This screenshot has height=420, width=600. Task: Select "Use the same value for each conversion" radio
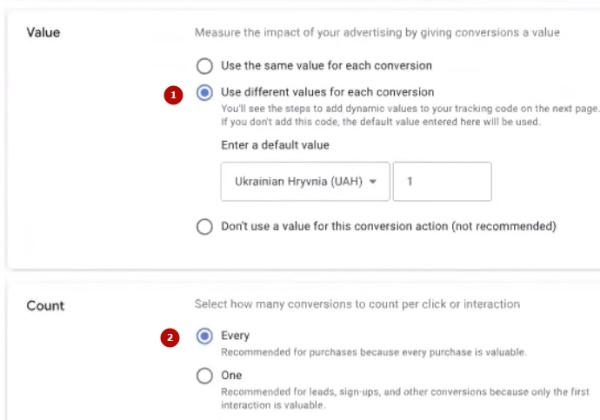(x=204, y=66)
